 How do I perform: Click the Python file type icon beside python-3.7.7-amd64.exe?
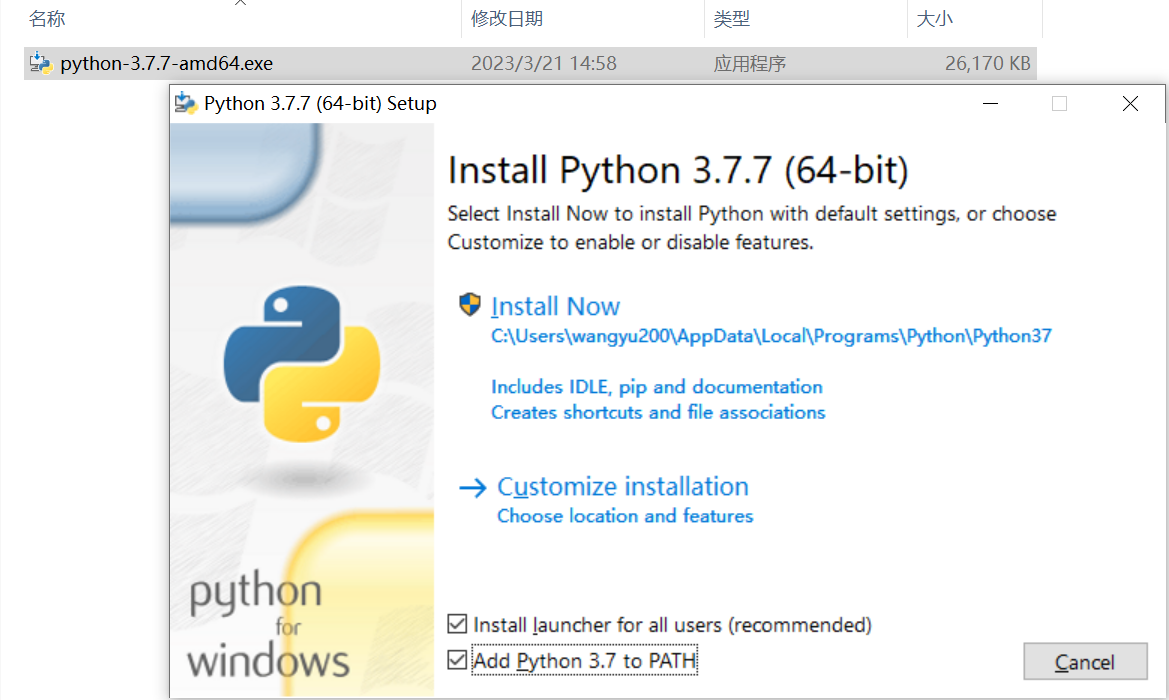tap(38, 62)
